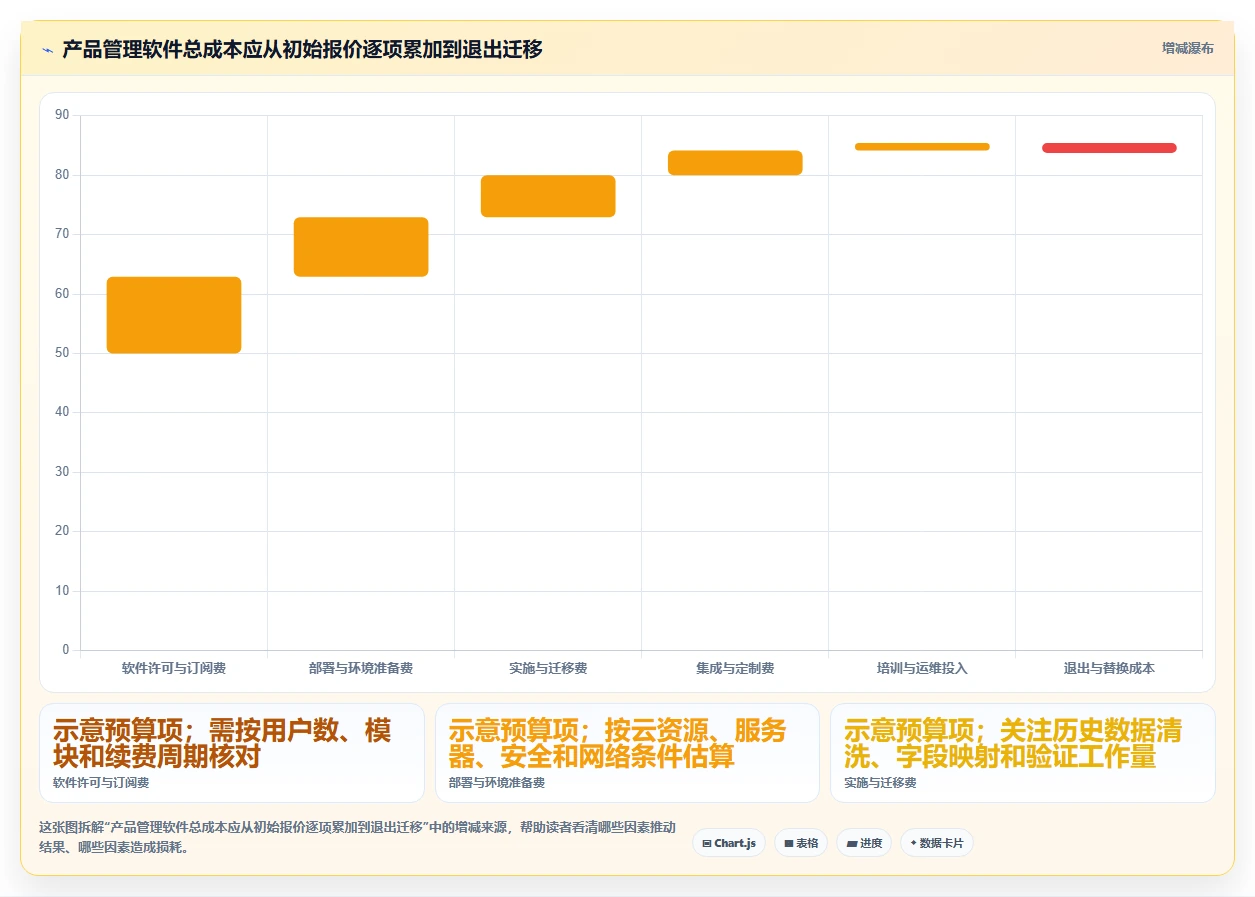Open the card about 用户数、模块和续费周期
Screen dimensions: 1255x897
point(232,753)
